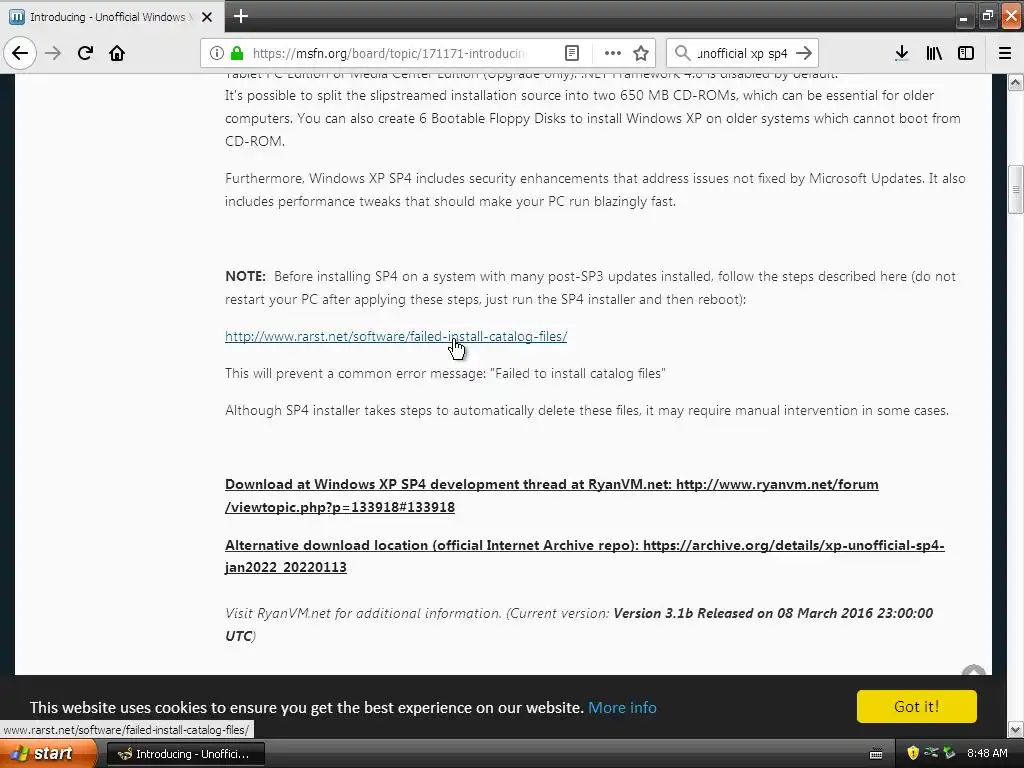Toggle the browser sidebar
The width and height of the screenshot is (1024, 768).
point(966,53)
